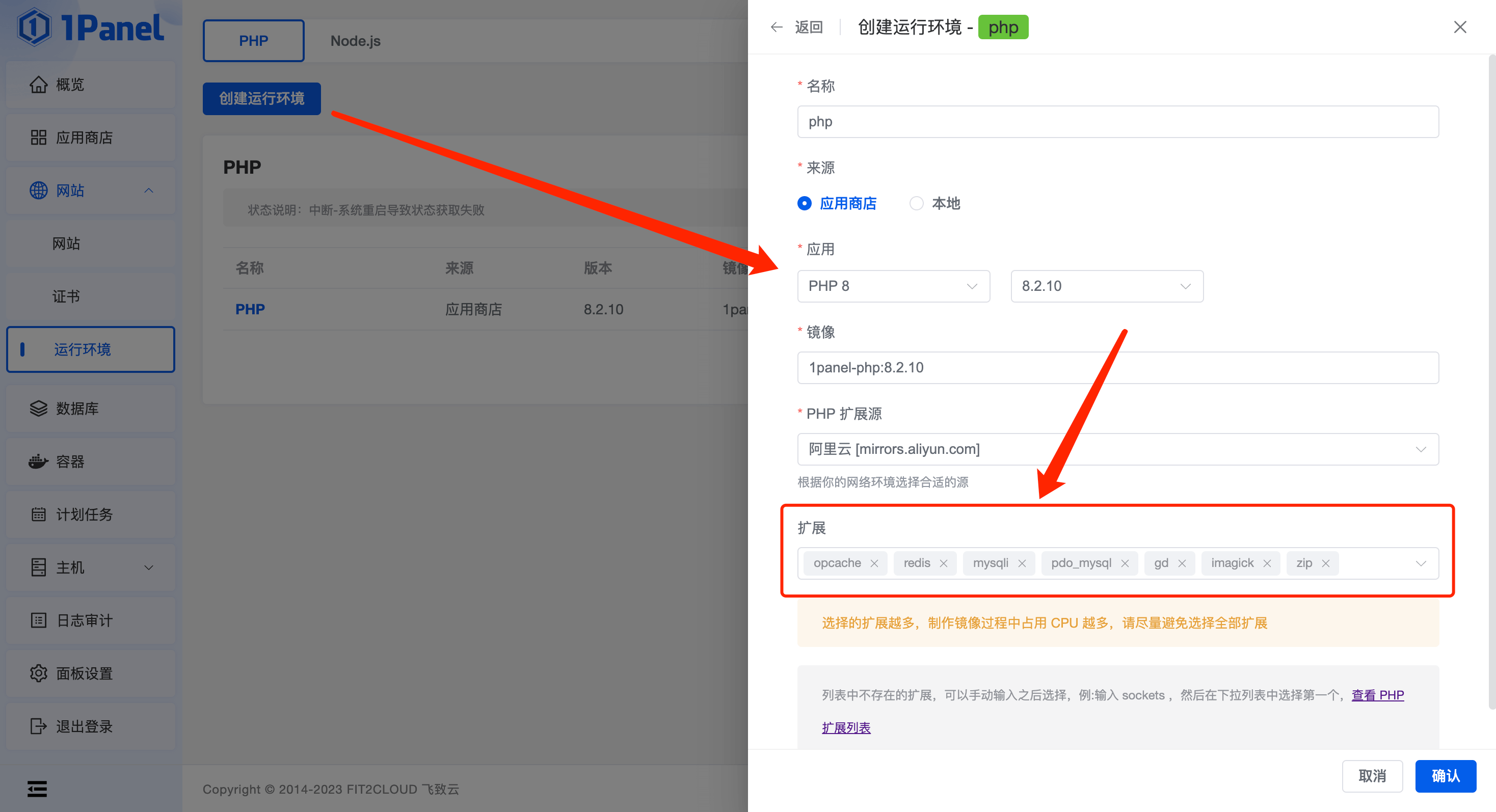Open the 数据库 menu item
1496x812 pixels.
(91, 409)
